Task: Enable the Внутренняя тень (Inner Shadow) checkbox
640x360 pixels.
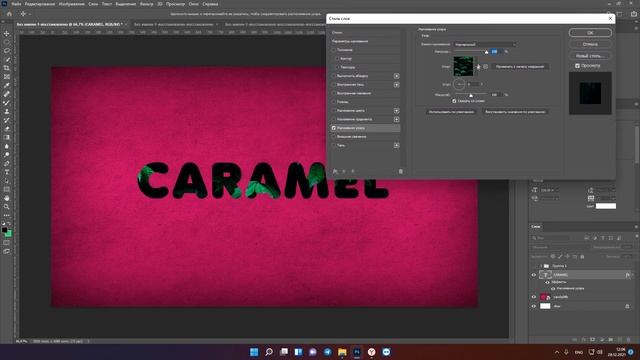Action: [334, 84]
